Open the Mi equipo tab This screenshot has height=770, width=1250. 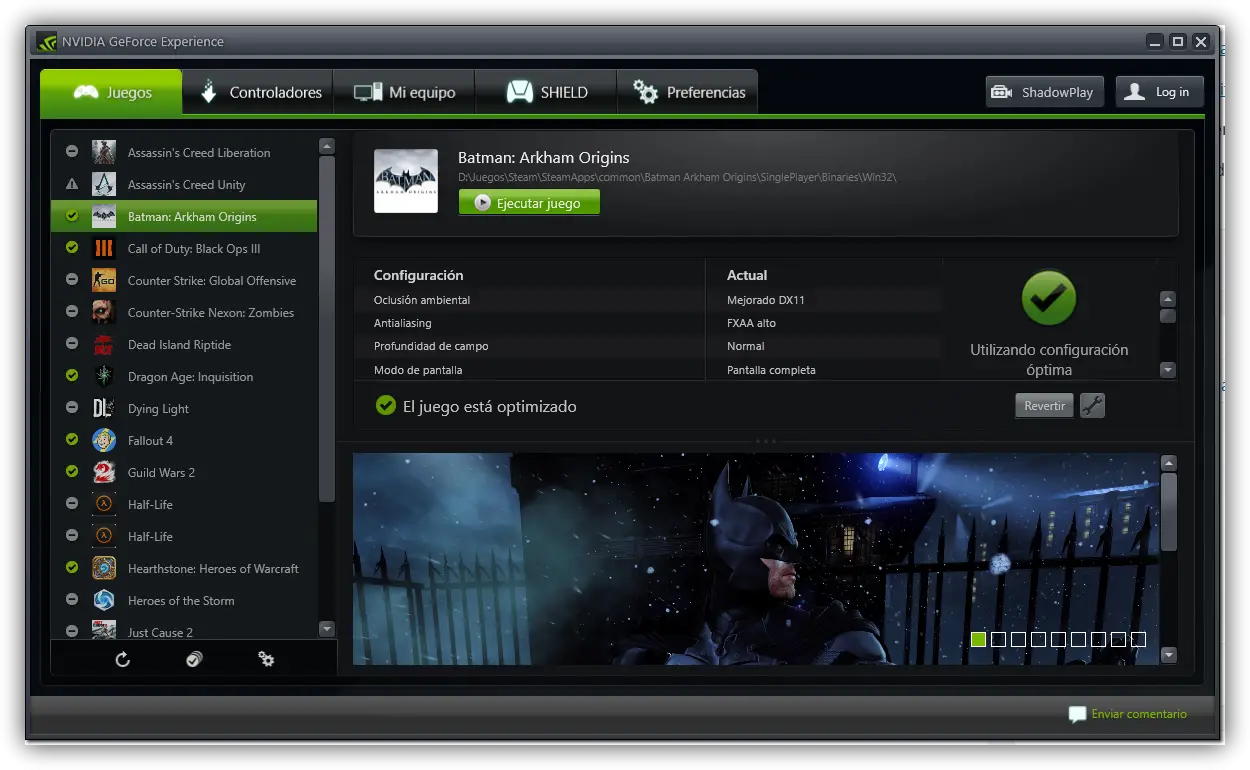point(404,92)
